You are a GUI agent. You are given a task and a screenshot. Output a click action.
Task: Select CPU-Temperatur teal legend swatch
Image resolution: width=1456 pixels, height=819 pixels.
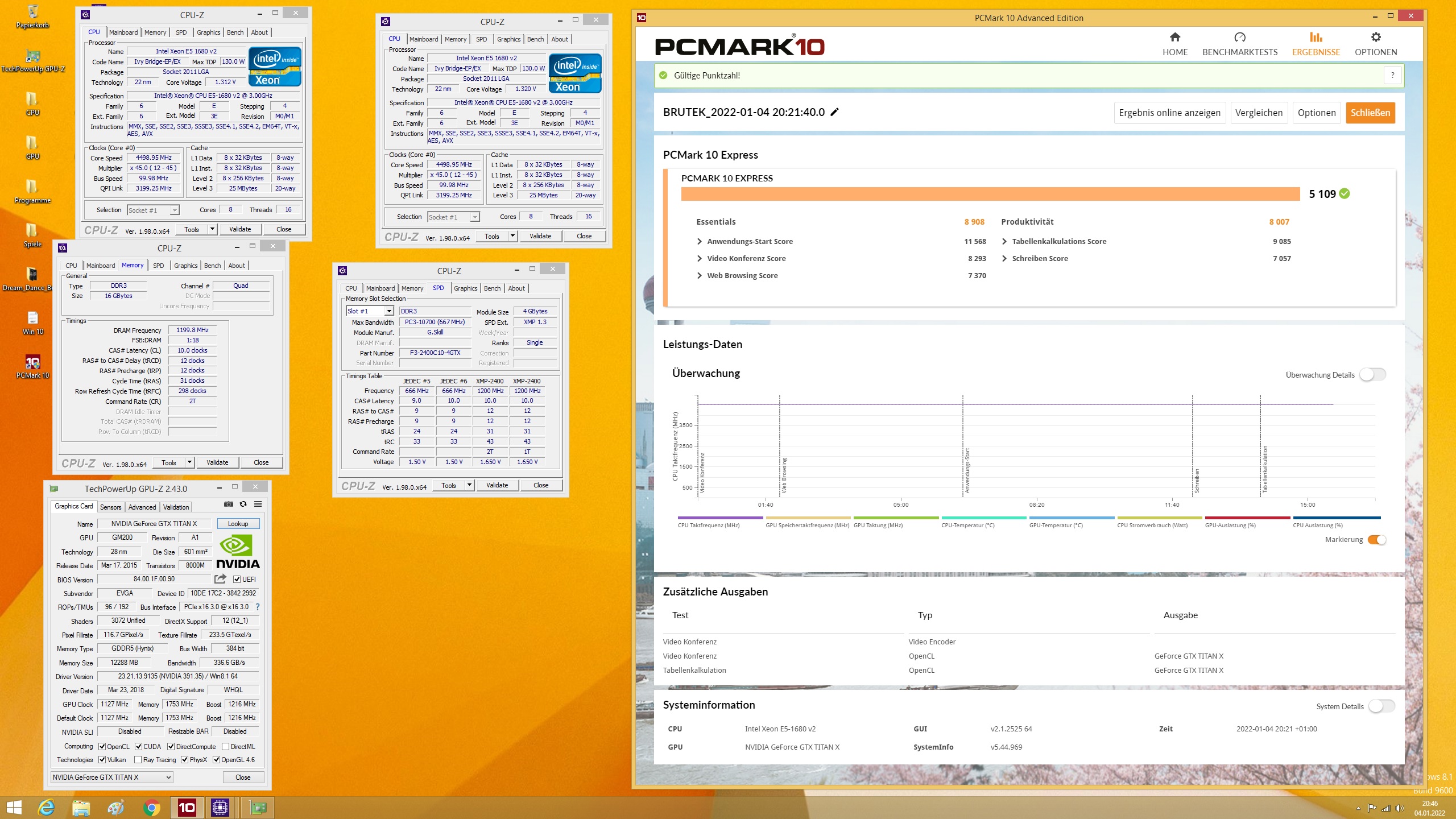(x=984, y=518)
